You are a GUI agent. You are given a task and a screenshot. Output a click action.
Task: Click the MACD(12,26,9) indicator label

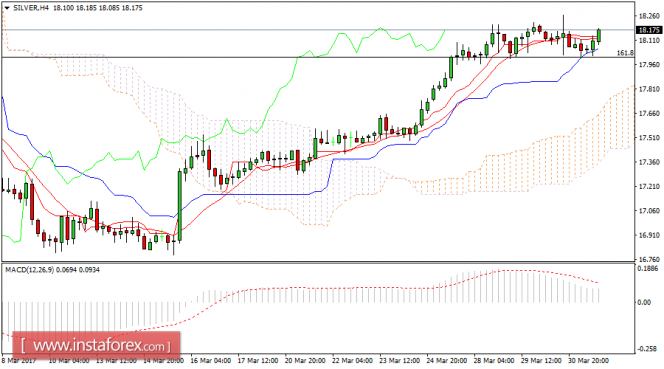pyautogui.click(x=29, y=270)
